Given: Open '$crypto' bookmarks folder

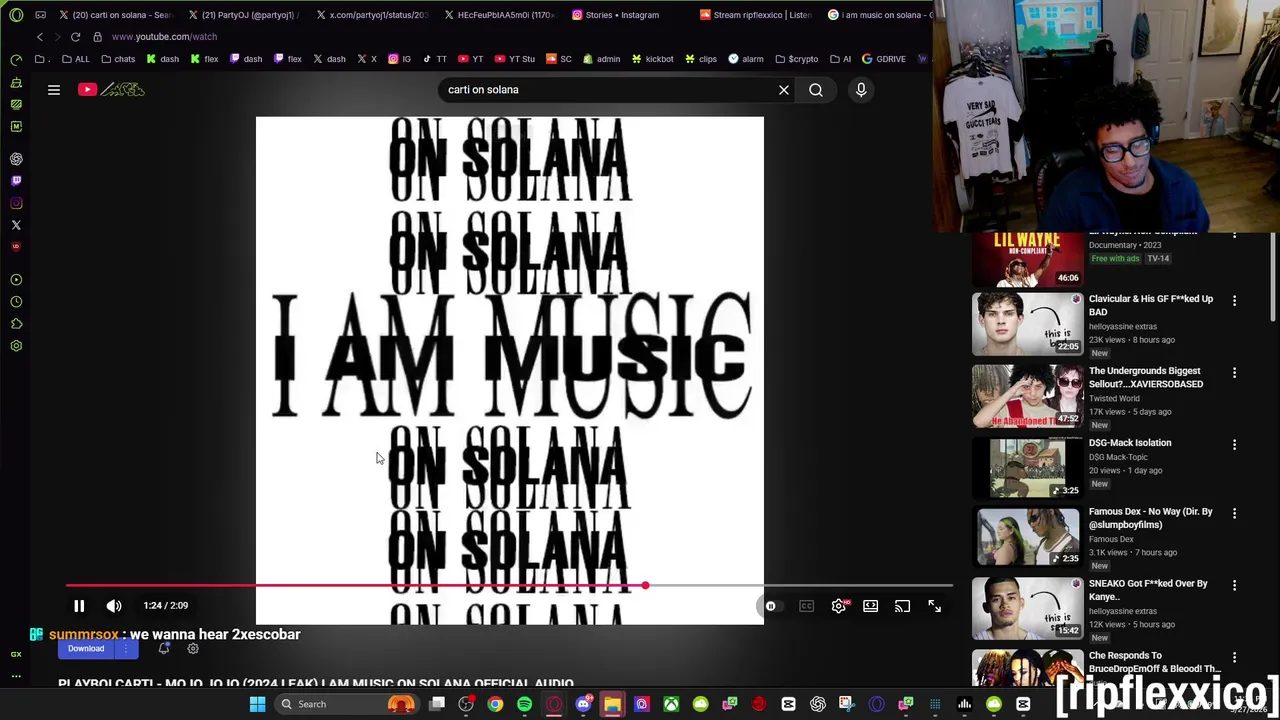Looking at the screenshot, I should pos(796,59).
